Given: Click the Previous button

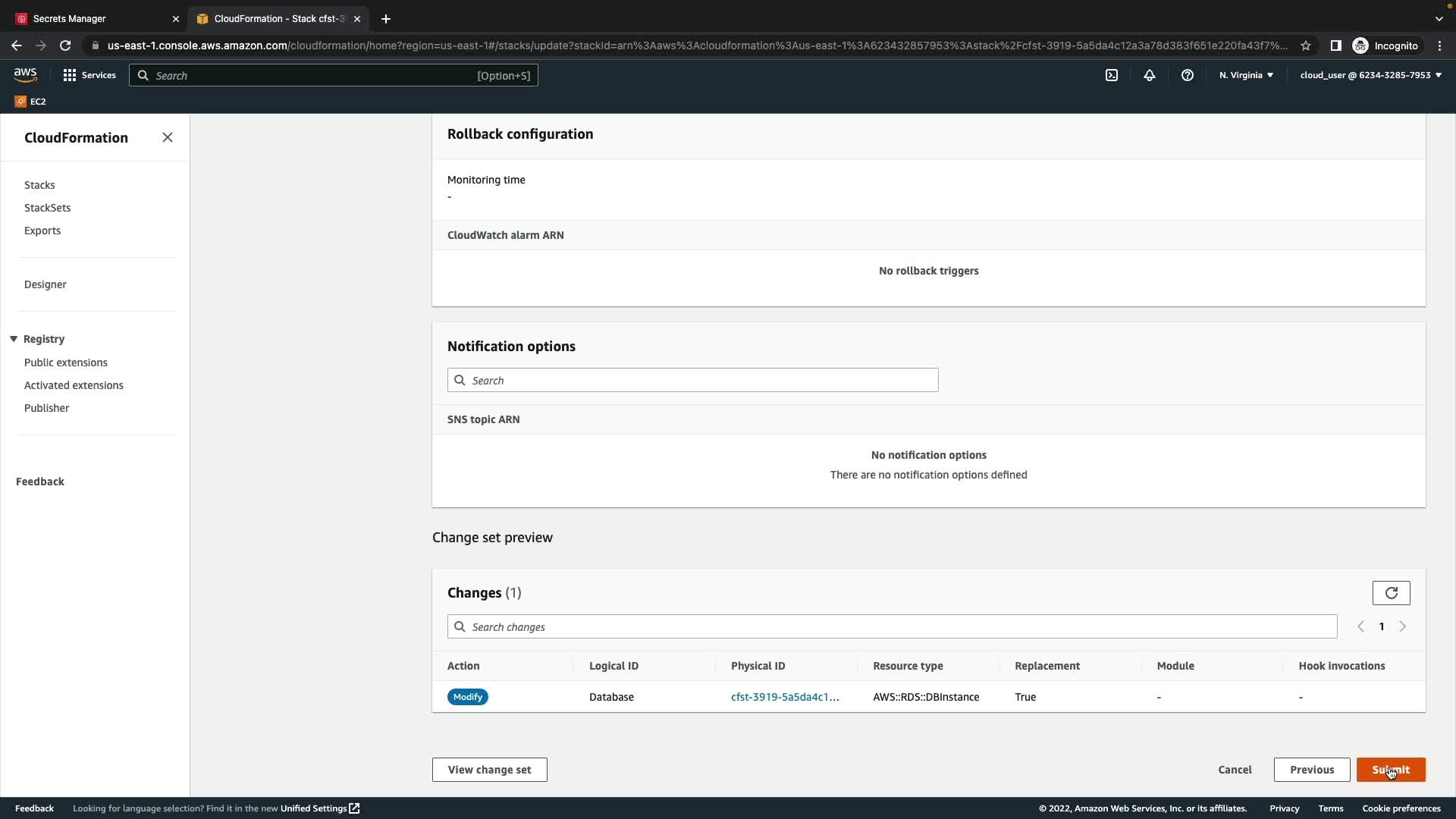Looking at the screenshot, I should pyautogui.click(x=1311, y=770).
